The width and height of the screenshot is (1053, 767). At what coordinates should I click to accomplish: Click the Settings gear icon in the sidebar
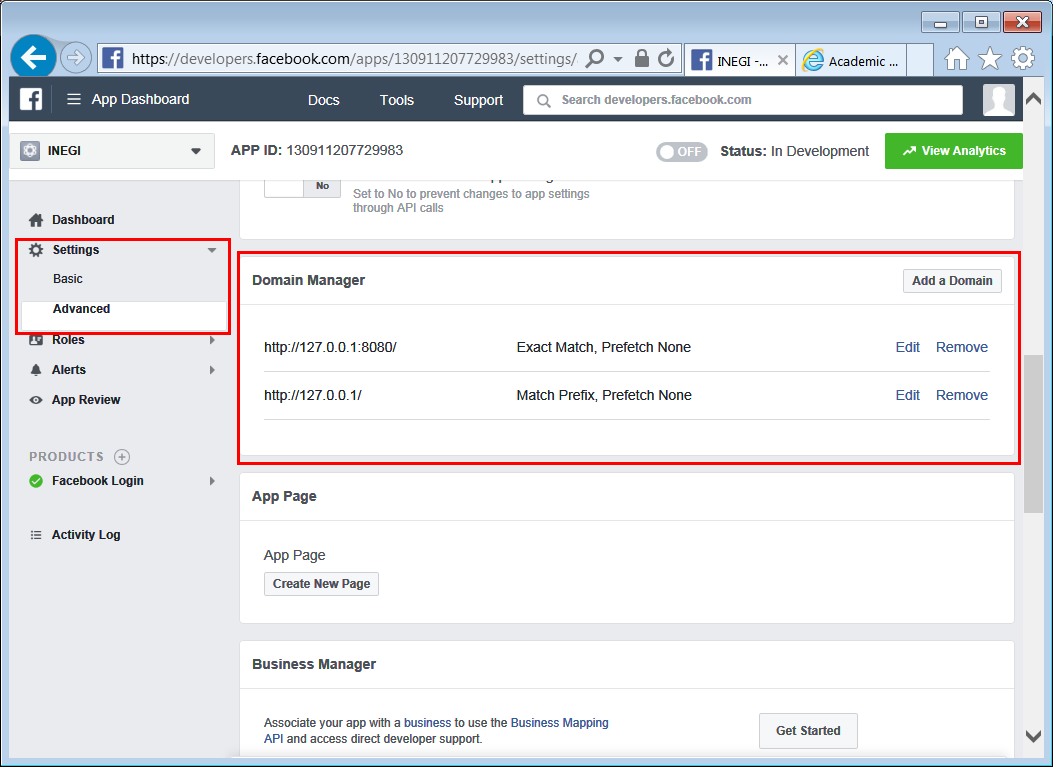tap(36, 250)
